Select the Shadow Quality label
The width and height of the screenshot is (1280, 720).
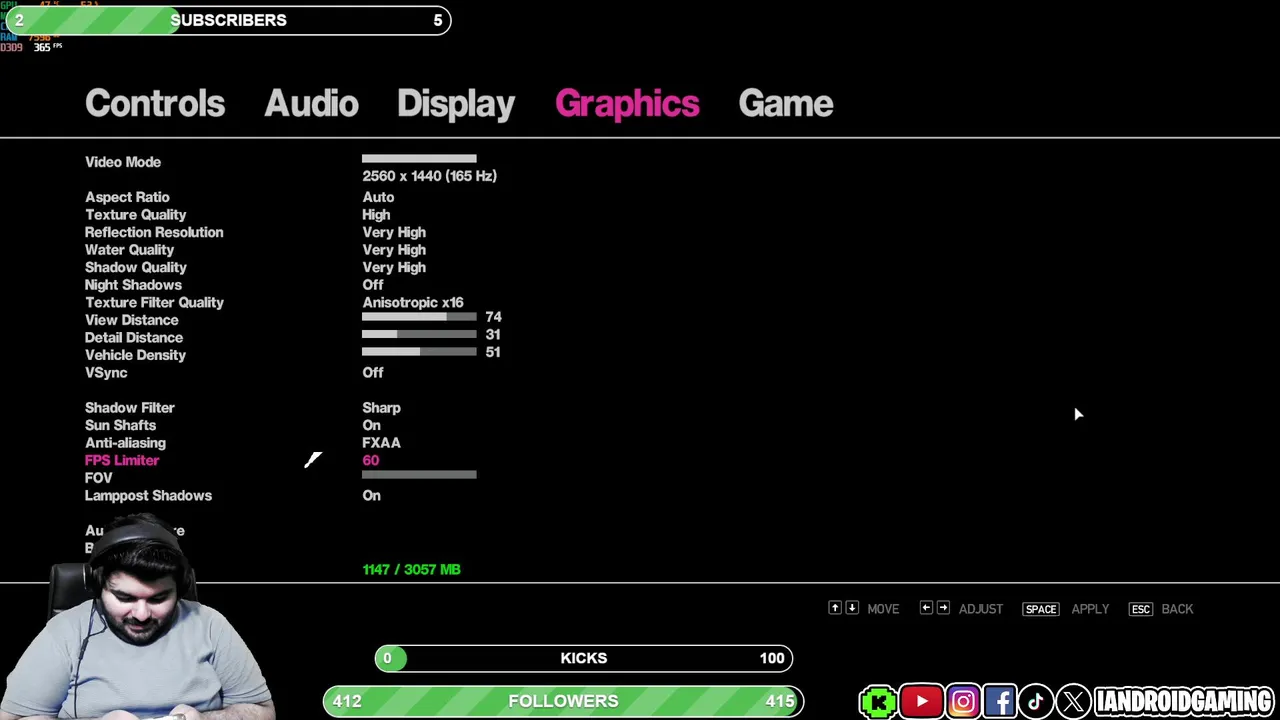point(135,267)
